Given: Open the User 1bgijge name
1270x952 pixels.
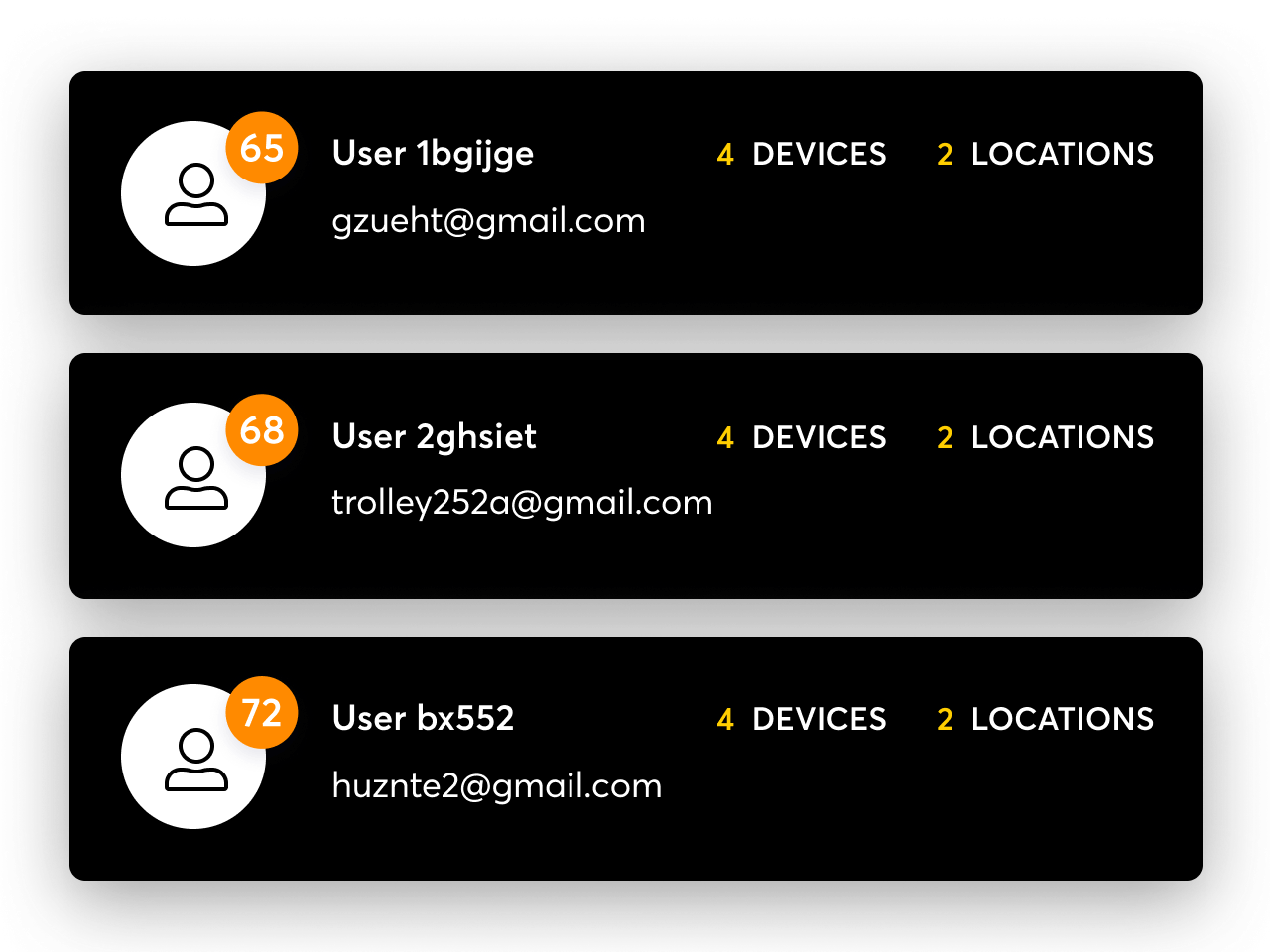Looking at the screenshot, I should (433, 154).
